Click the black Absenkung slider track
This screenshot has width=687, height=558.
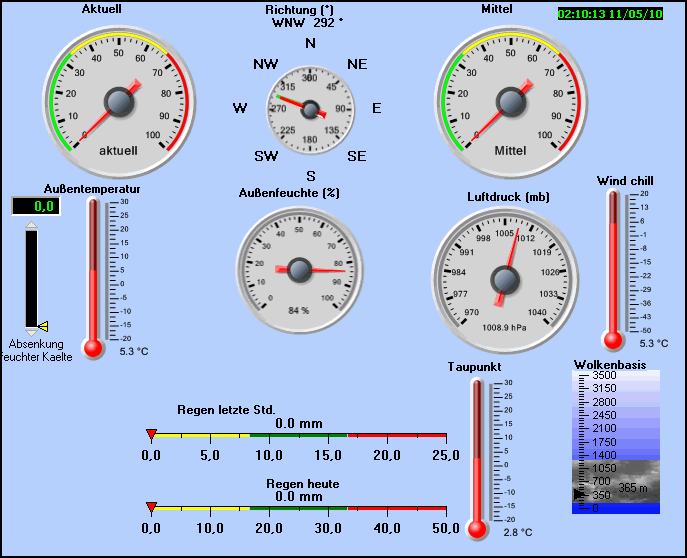click(x=31, y=278)
